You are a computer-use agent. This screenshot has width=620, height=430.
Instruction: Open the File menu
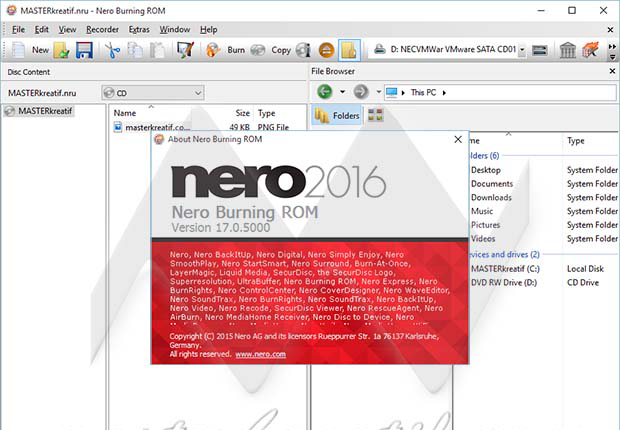[18, 30]
